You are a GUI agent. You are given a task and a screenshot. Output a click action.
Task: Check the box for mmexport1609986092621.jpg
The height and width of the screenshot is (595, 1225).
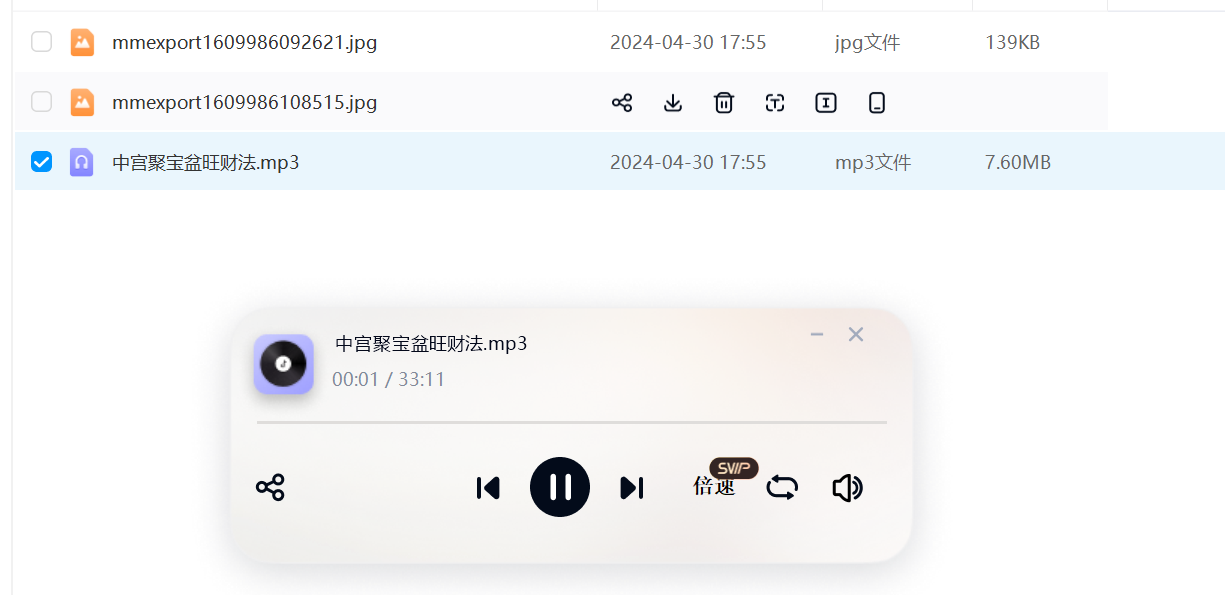(x=41, y=42)
